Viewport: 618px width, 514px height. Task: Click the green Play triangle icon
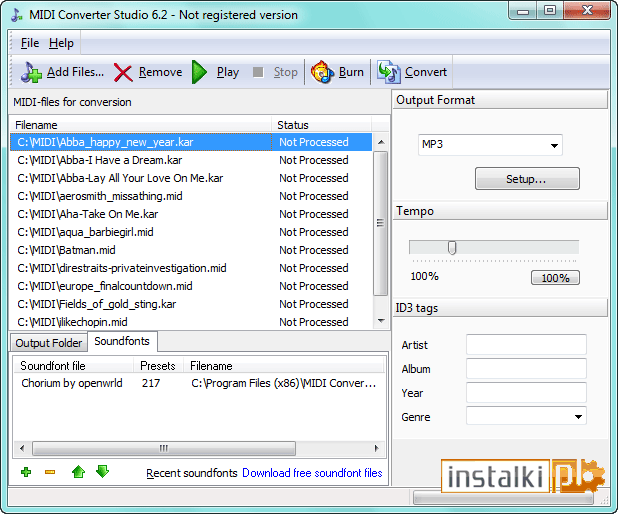pyautogui.click(x=199, y=72)
